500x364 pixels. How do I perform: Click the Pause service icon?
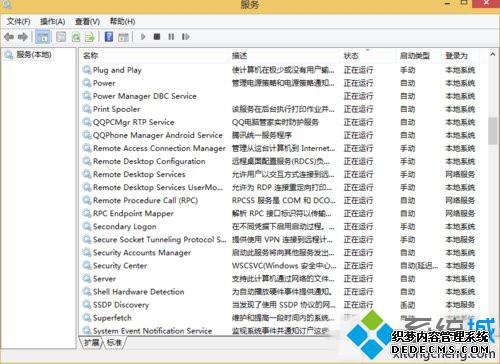coord(171,37)
